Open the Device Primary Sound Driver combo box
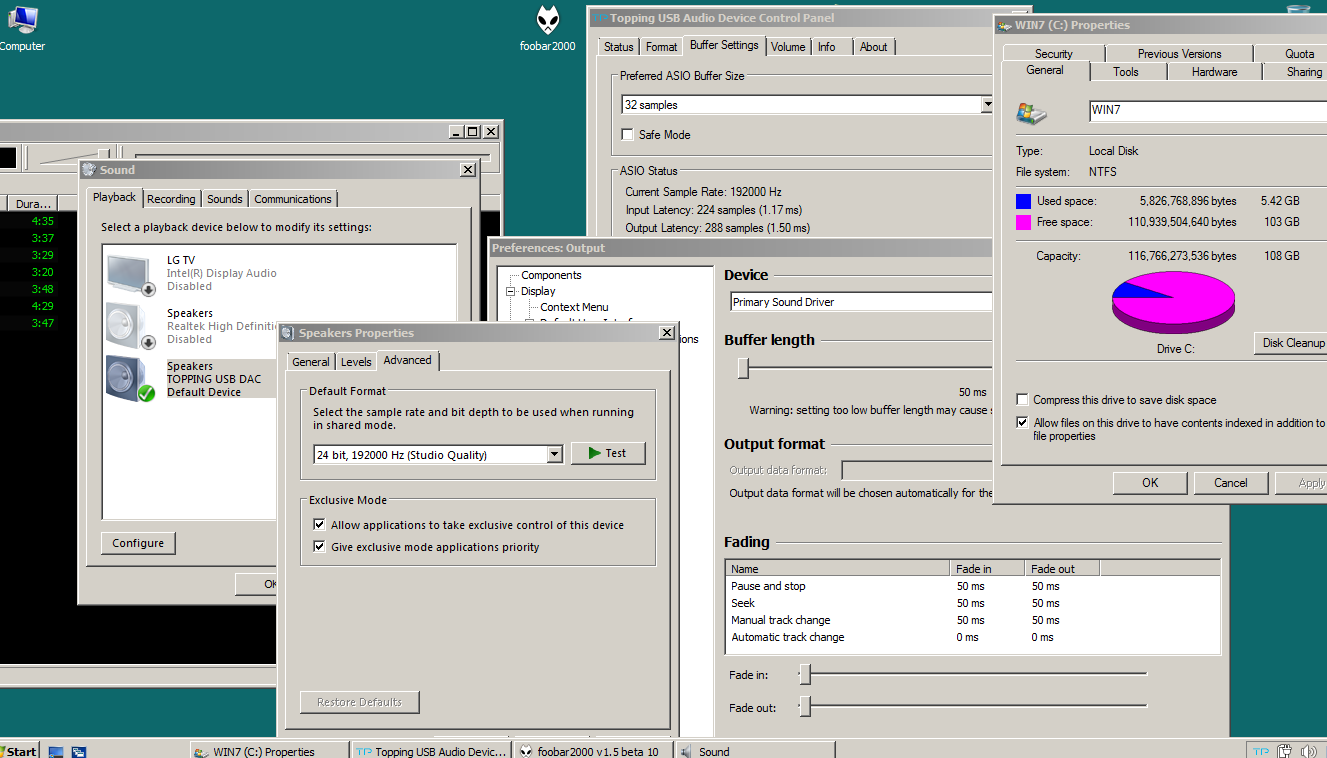The width and height of the screenshot is (1327, 758). (x=861, y=302)
